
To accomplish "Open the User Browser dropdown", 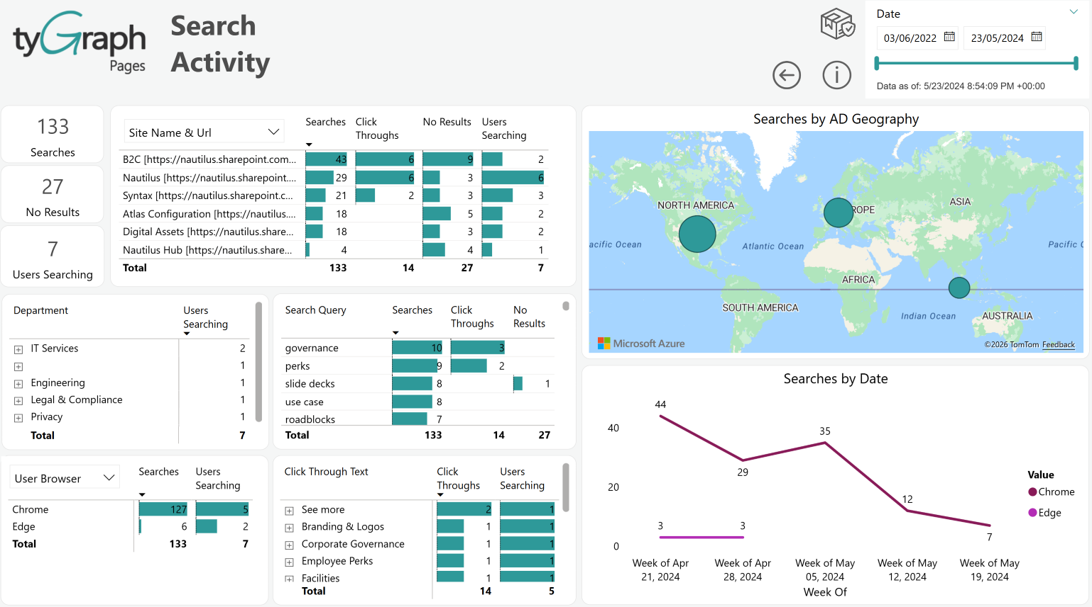I will coord(64,478).
